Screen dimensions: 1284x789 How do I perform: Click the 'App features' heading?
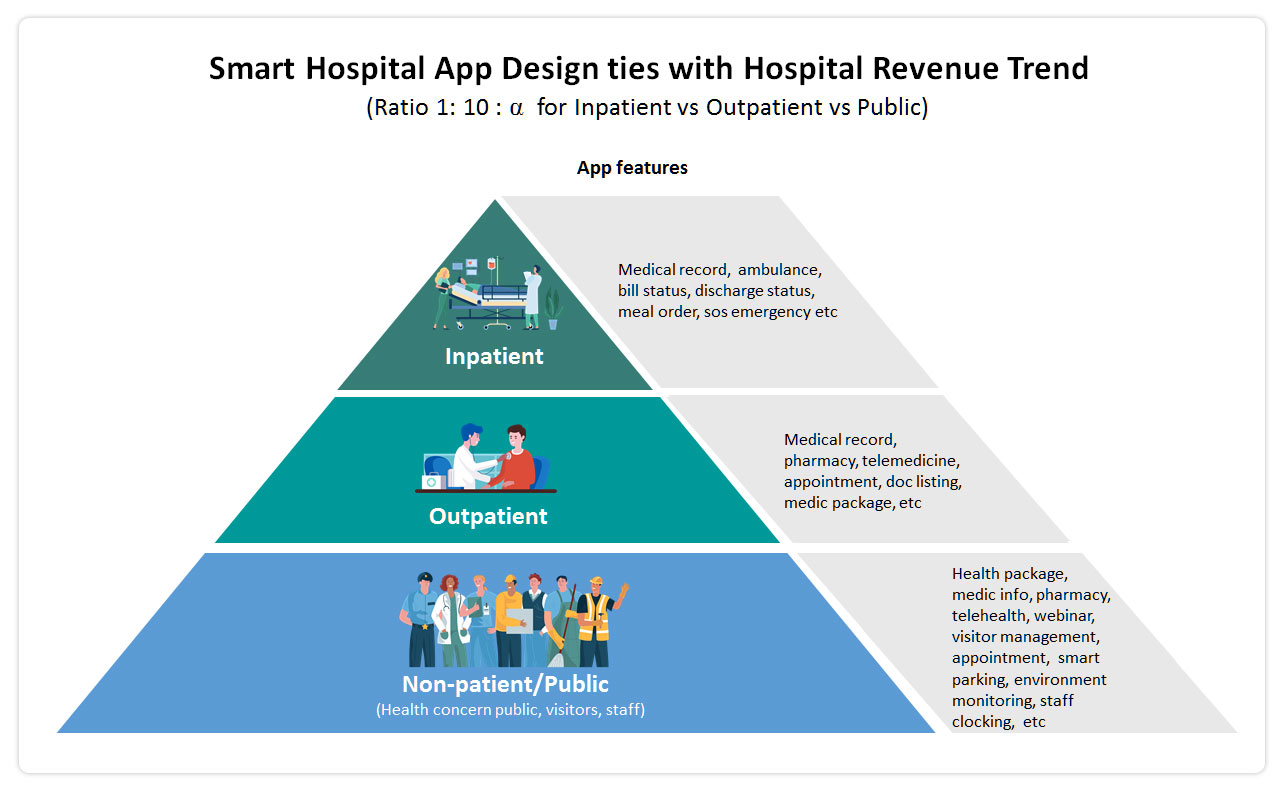point(632,168)
